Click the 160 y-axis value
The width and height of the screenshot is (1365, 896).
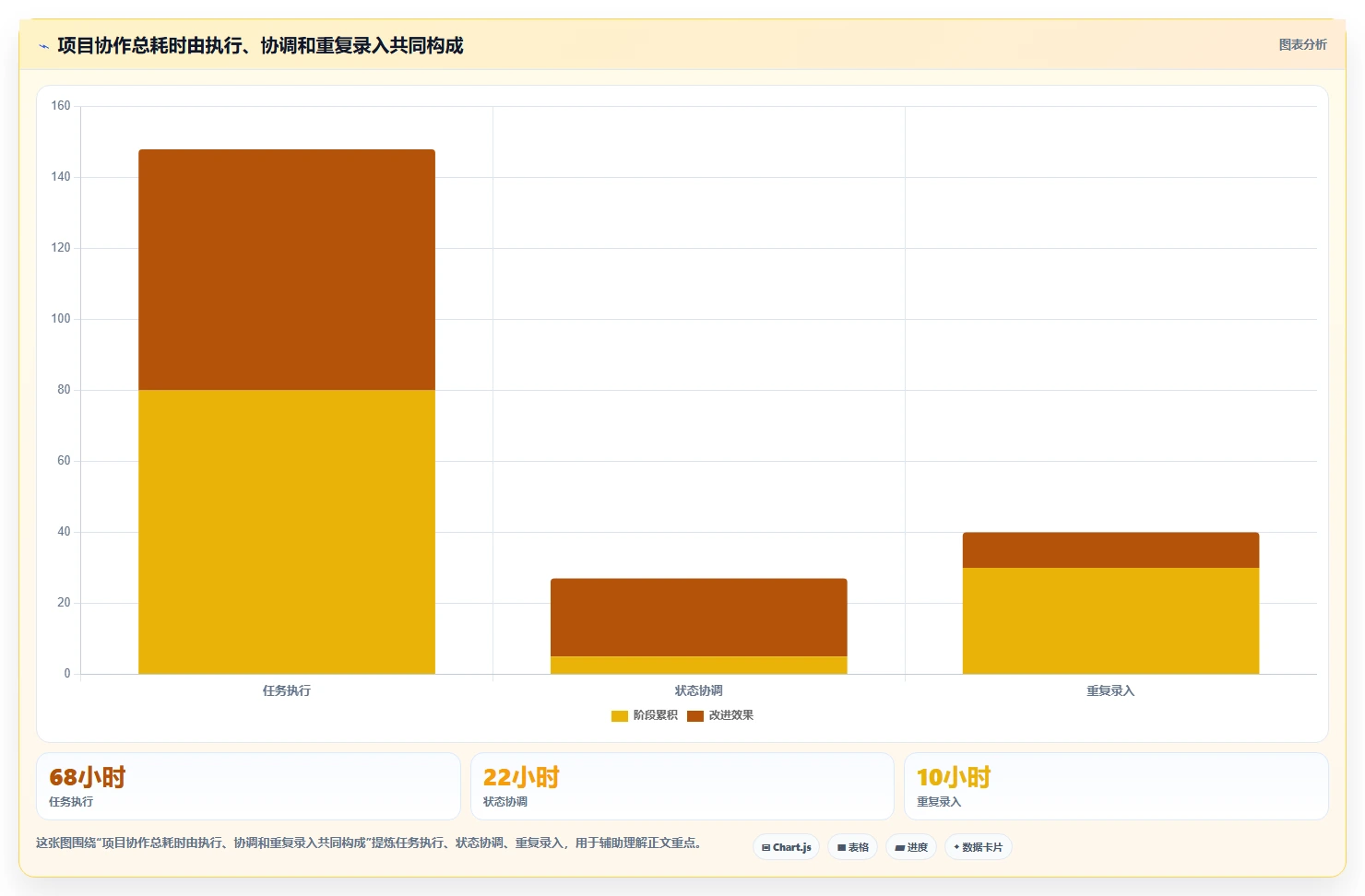(61, 106)
